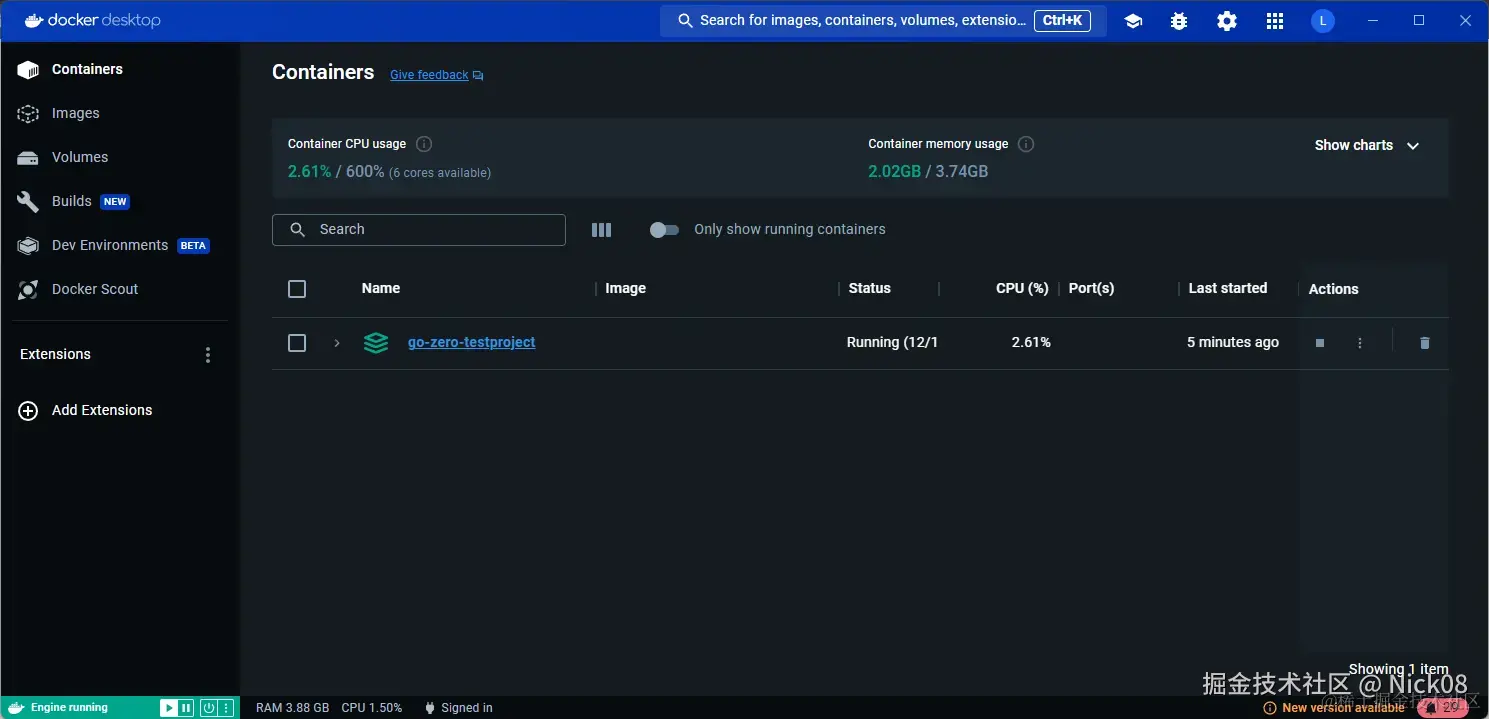
Task: Pause the Docker engine in status bar
Action: [186, 708]
